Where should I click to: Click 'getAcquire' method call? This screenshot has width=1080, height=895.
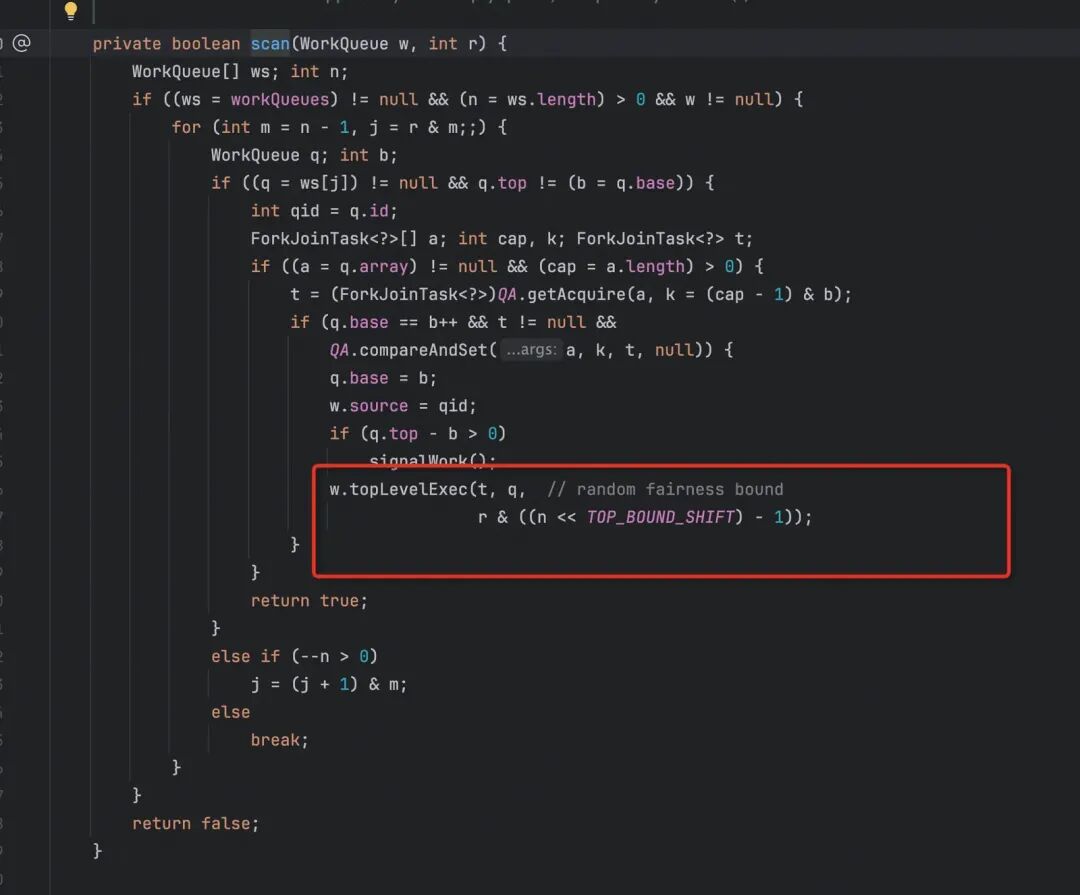576,294
